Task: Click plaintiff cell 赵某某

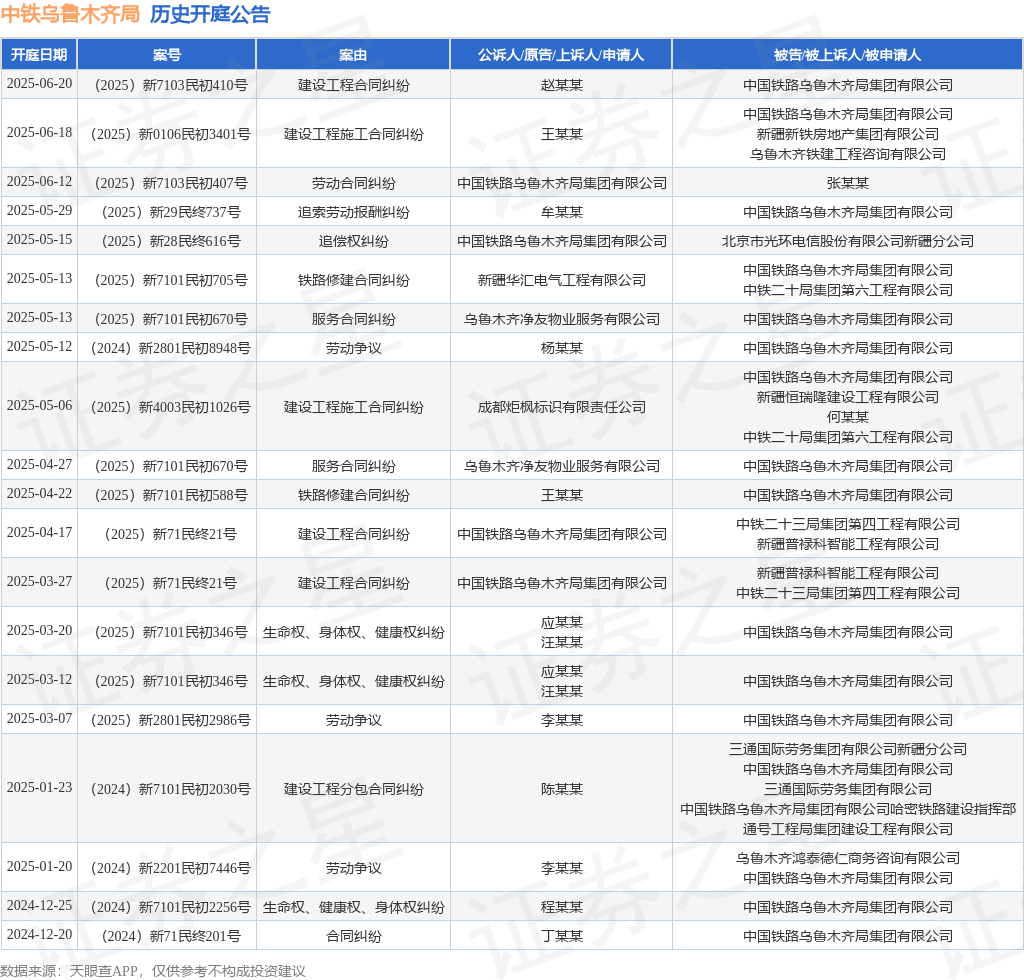Action: coord(561,85)
